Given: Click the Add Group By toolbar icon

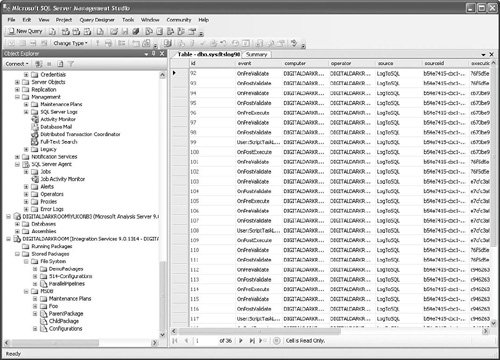Looking at the screenshot, I should click(x=122, y=43).
